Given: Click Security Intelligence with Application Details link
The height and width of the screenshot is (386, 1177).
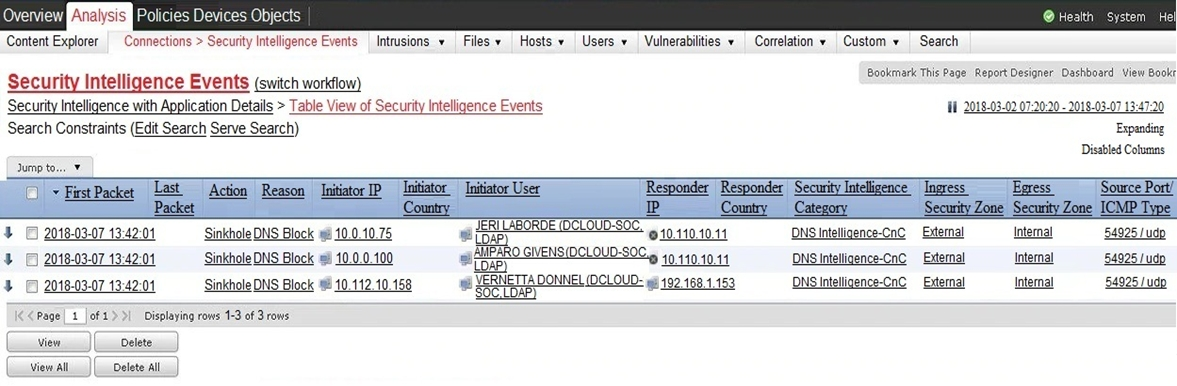Looking at the screenshot, I should (x=140, y=106).
